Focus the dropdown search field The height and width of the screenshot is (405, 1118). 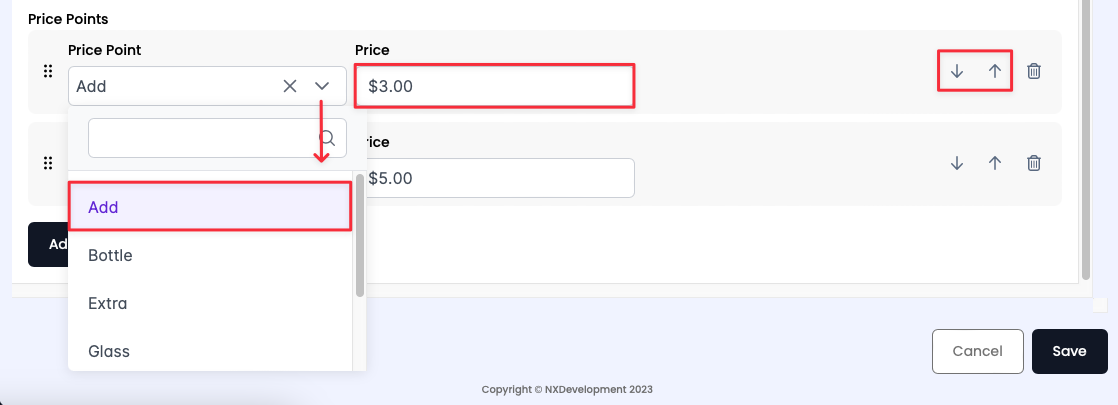(x=200, y=138)
